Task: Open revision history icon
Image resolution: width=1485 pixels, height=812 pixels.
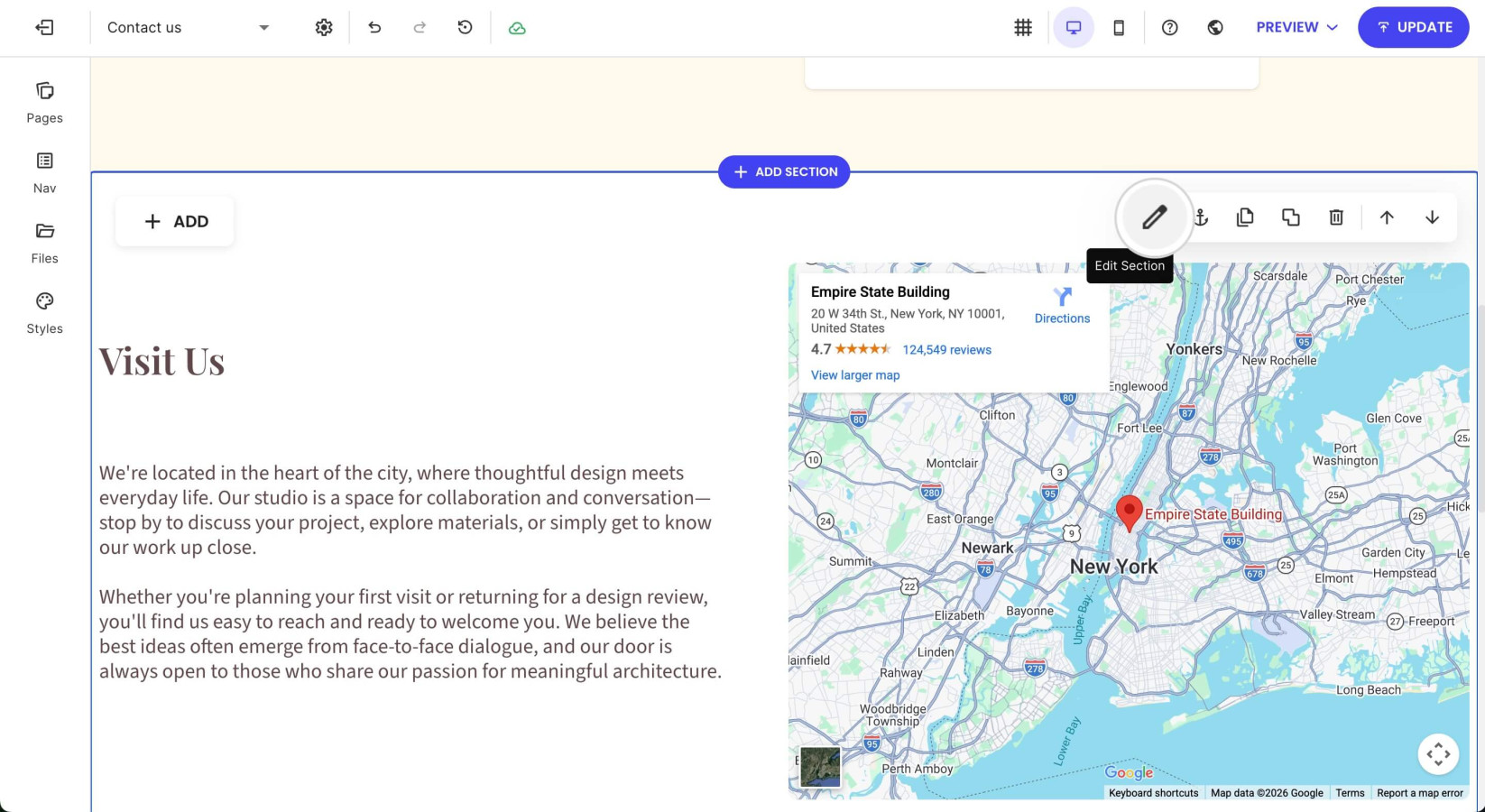Action: (x=465, y=27)
